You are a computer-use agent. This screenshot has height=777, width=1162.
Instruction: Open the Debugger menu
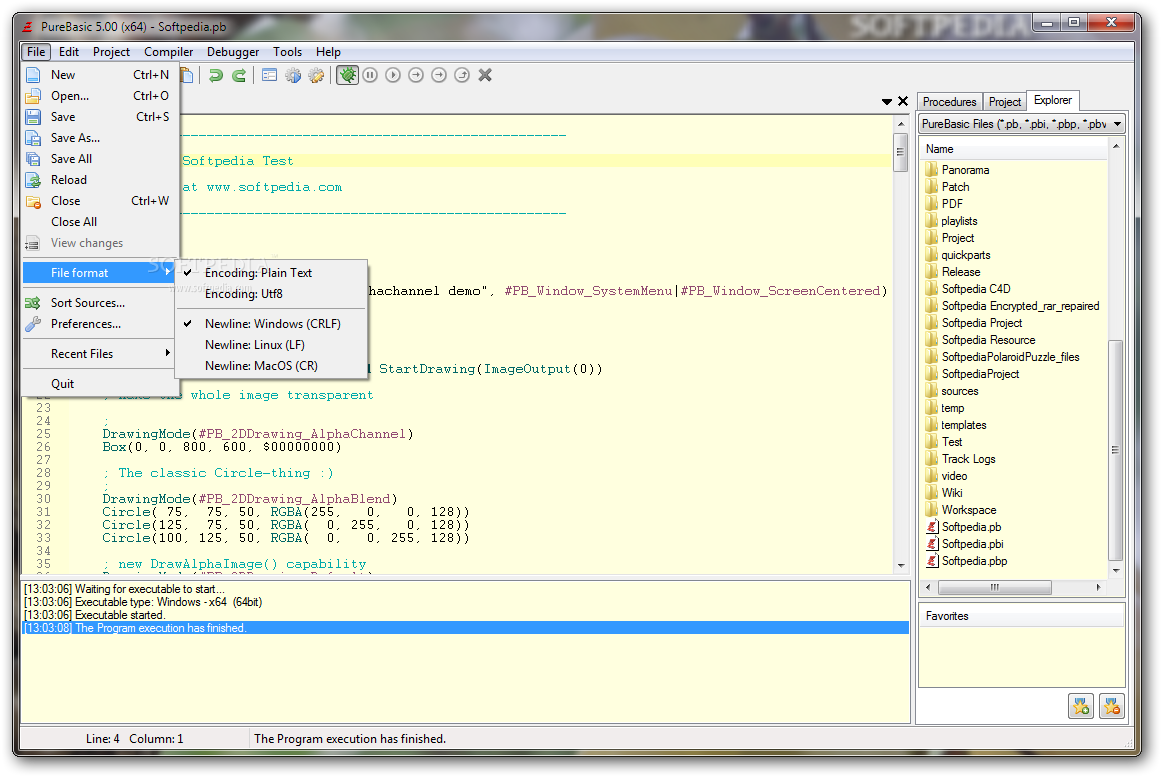point(233,52)
